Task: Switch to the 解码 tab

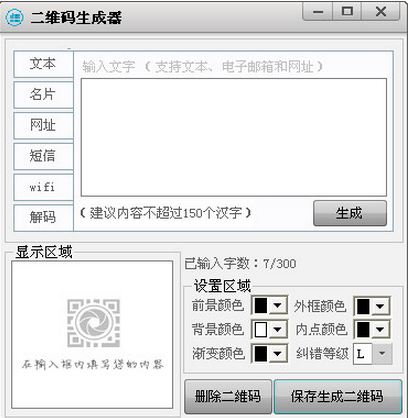Action: [43, 218]
